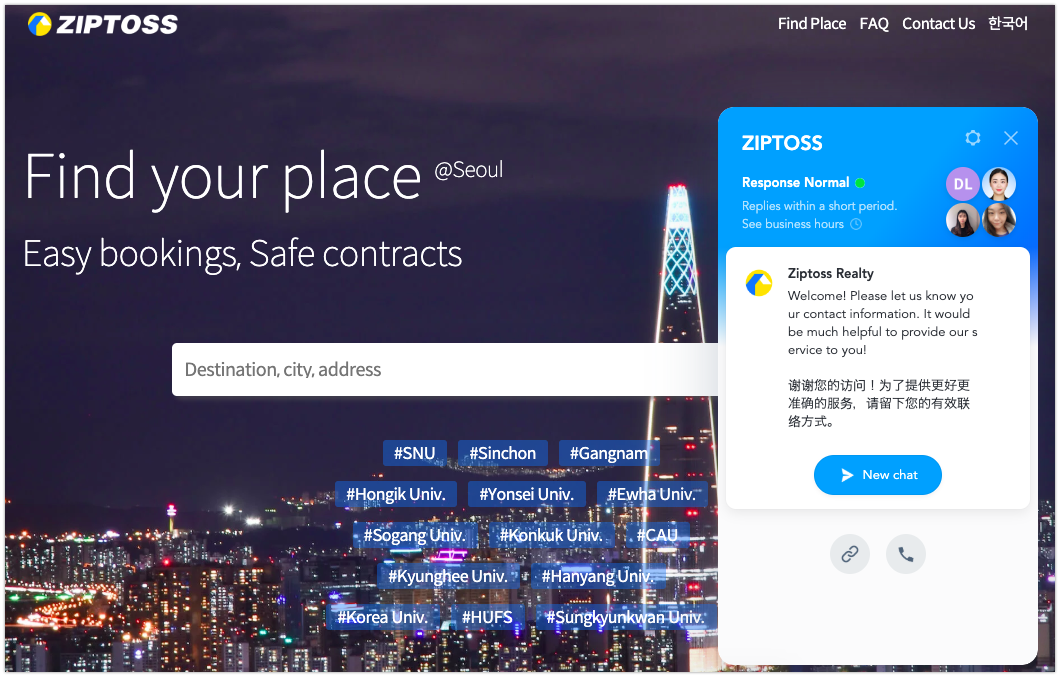Click the DL purple avatar
Viewport: 1060px width, 677px height.
[963, 184]
